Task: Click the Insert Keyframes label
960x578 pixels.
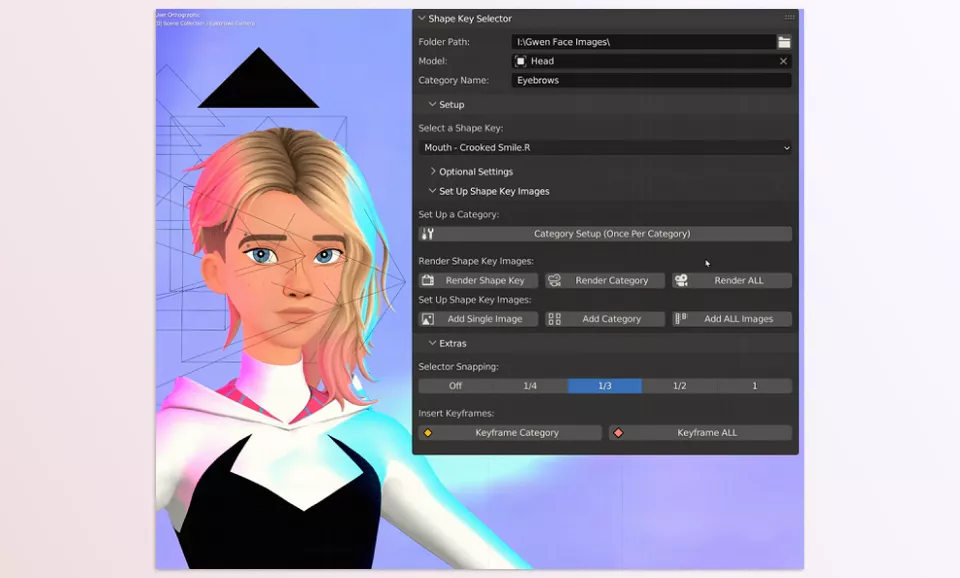Action: (x=456, y=413)
